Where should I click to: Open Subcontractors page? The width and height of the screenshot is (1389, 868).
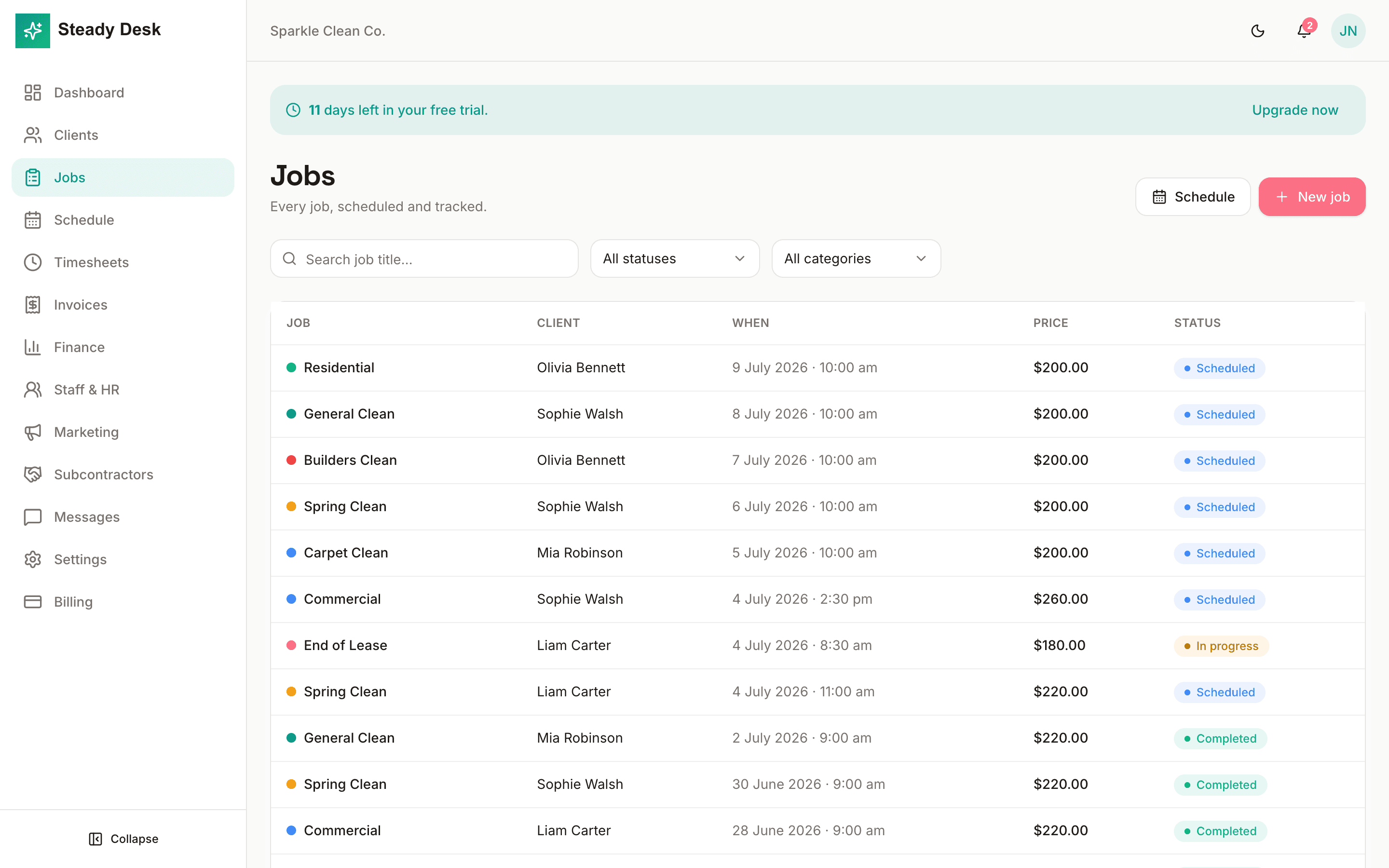click(x=123, y=475)
